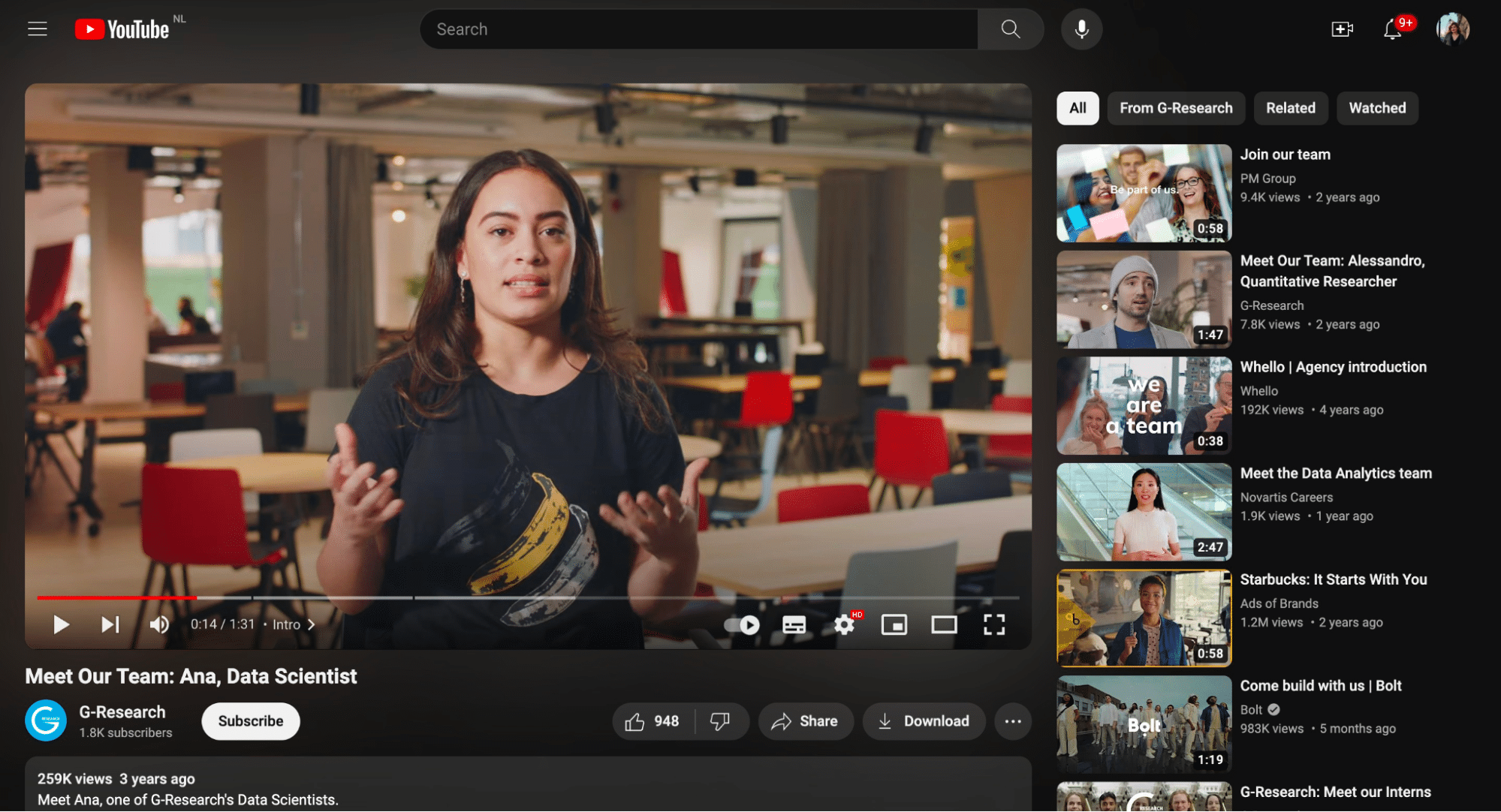1501x812 pixels.
Task: Subscribe to G-Research
Action: click(250, 720)
